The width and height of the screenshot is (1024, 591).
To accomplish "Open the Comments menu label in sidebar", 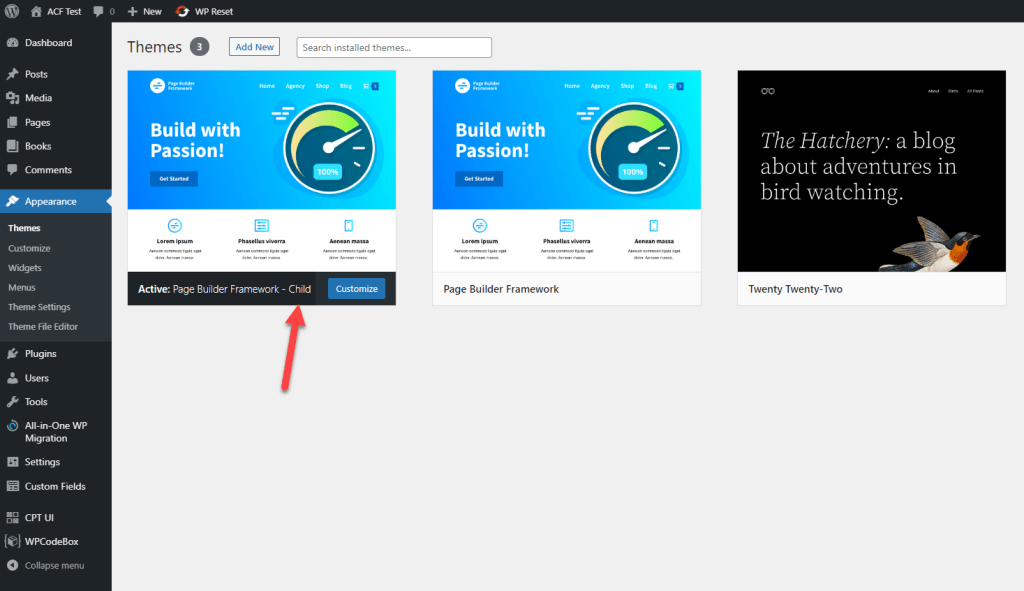I will coord(48,170).
